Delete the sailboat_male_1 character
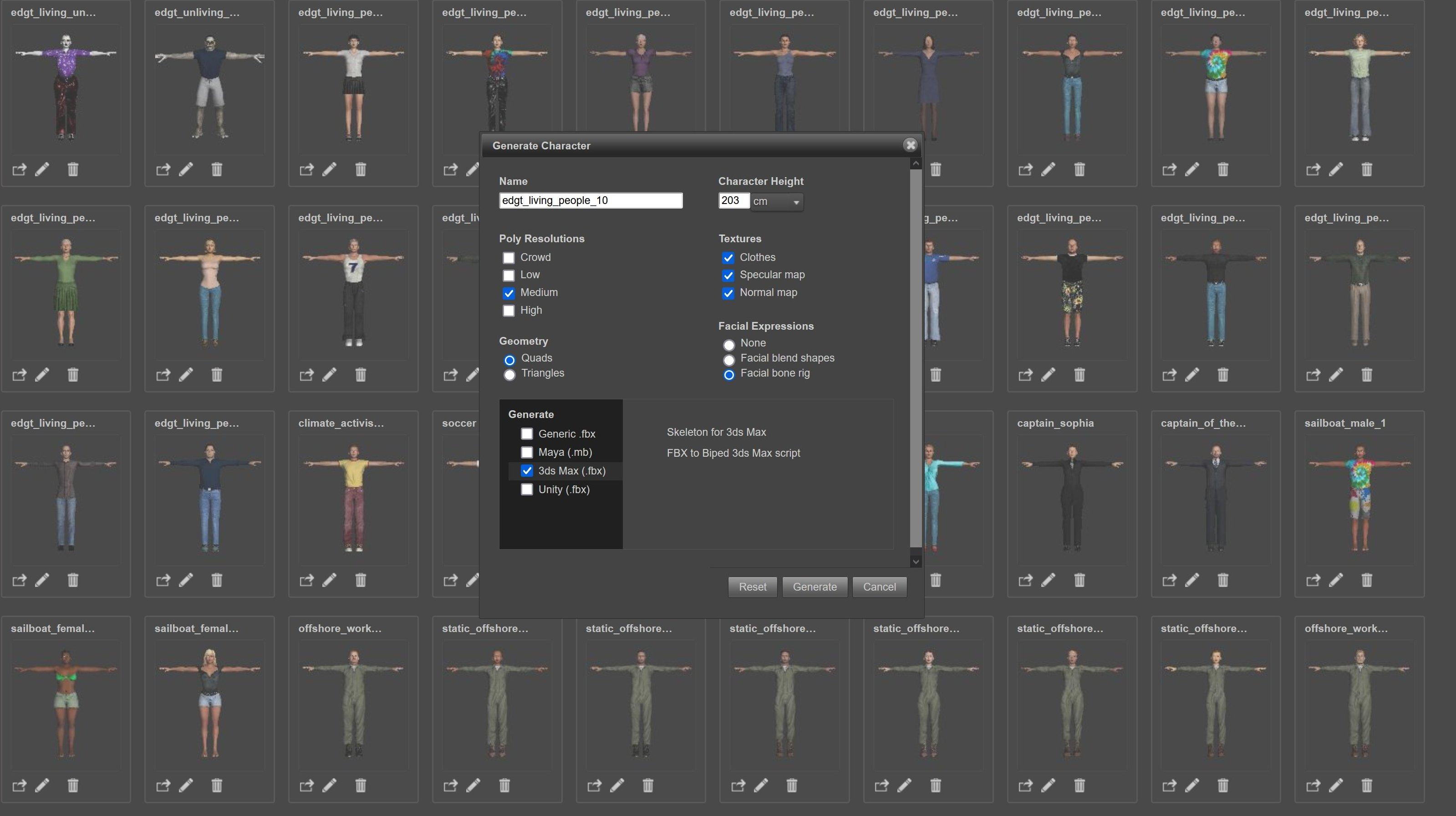 (1367, 580)
